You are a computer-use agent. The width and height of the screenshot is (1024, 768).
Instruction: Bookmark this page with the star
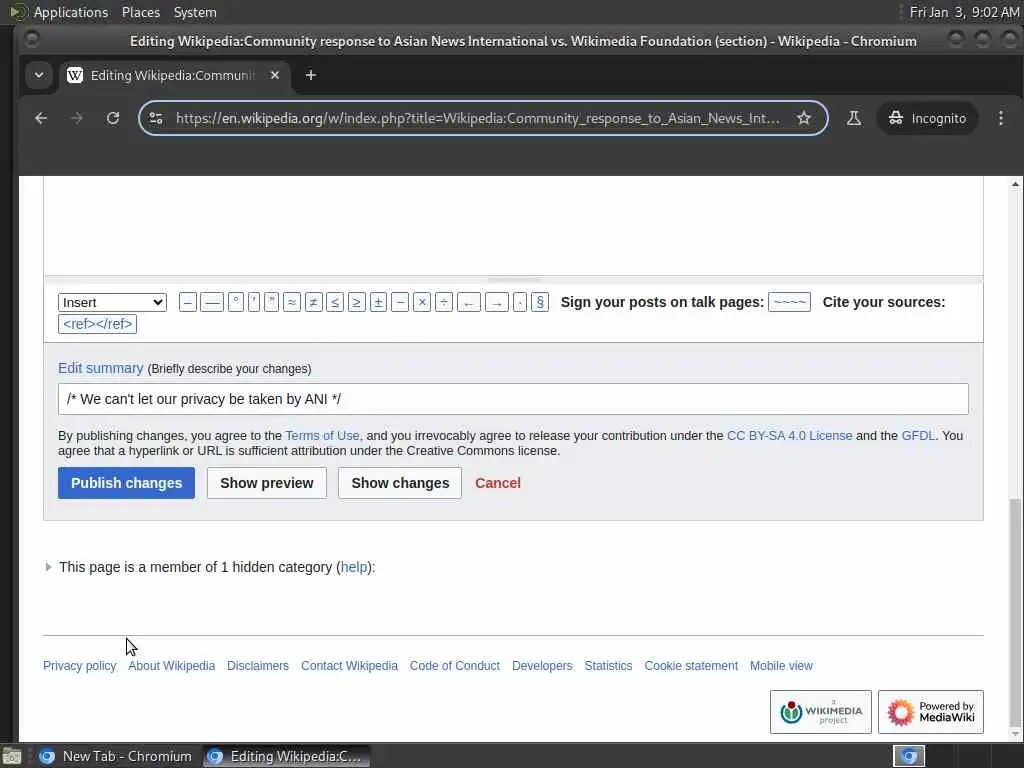[804, 118]
